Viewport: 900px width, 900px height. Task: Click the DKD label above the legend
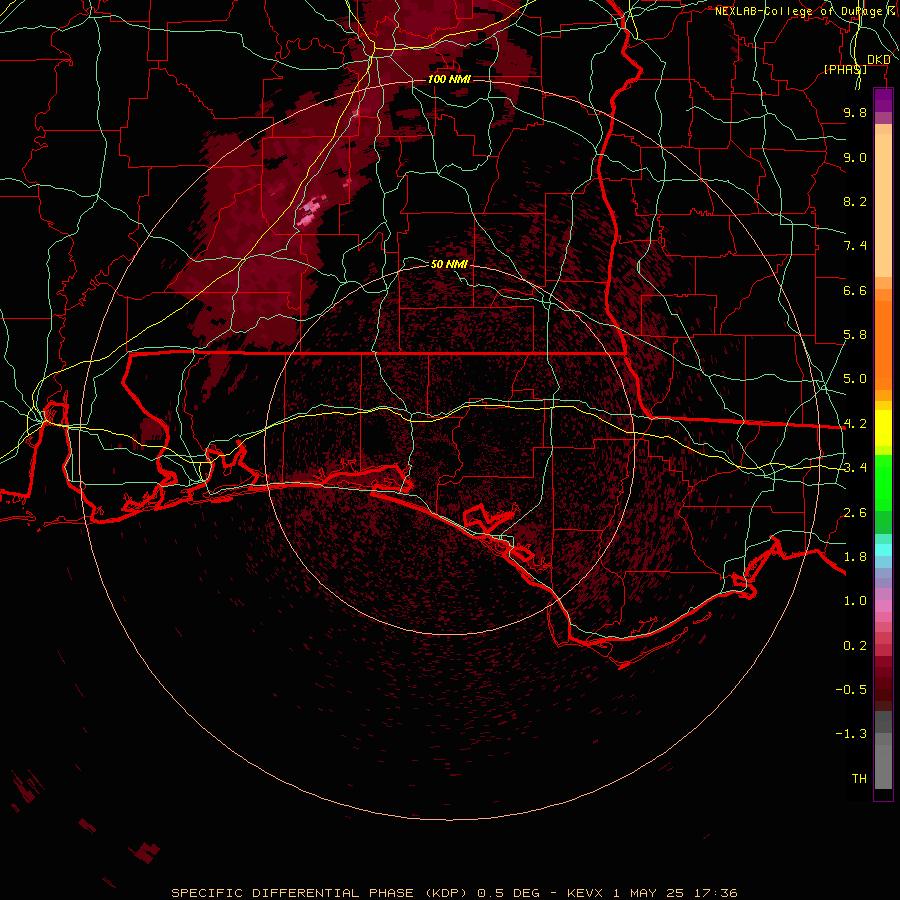tap(878, 59)
